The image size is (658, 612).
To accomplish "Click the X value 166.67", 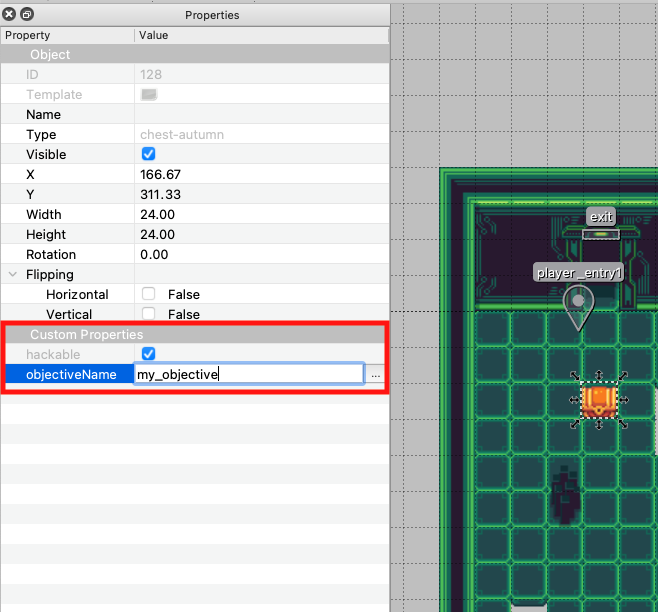I will tap(160, 174).
